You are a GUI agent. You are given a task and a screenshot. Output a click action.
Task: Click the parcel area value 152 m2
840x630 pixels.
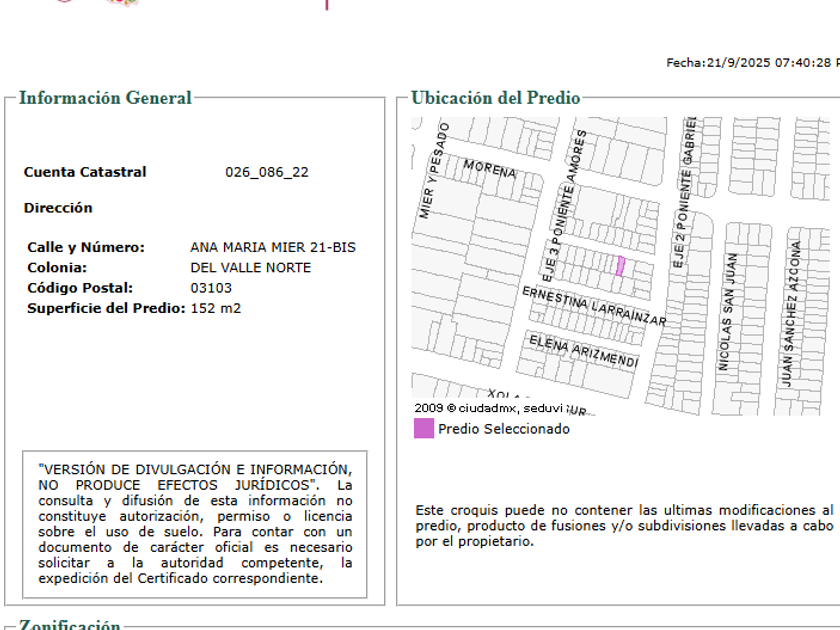[x=215, y=308]
